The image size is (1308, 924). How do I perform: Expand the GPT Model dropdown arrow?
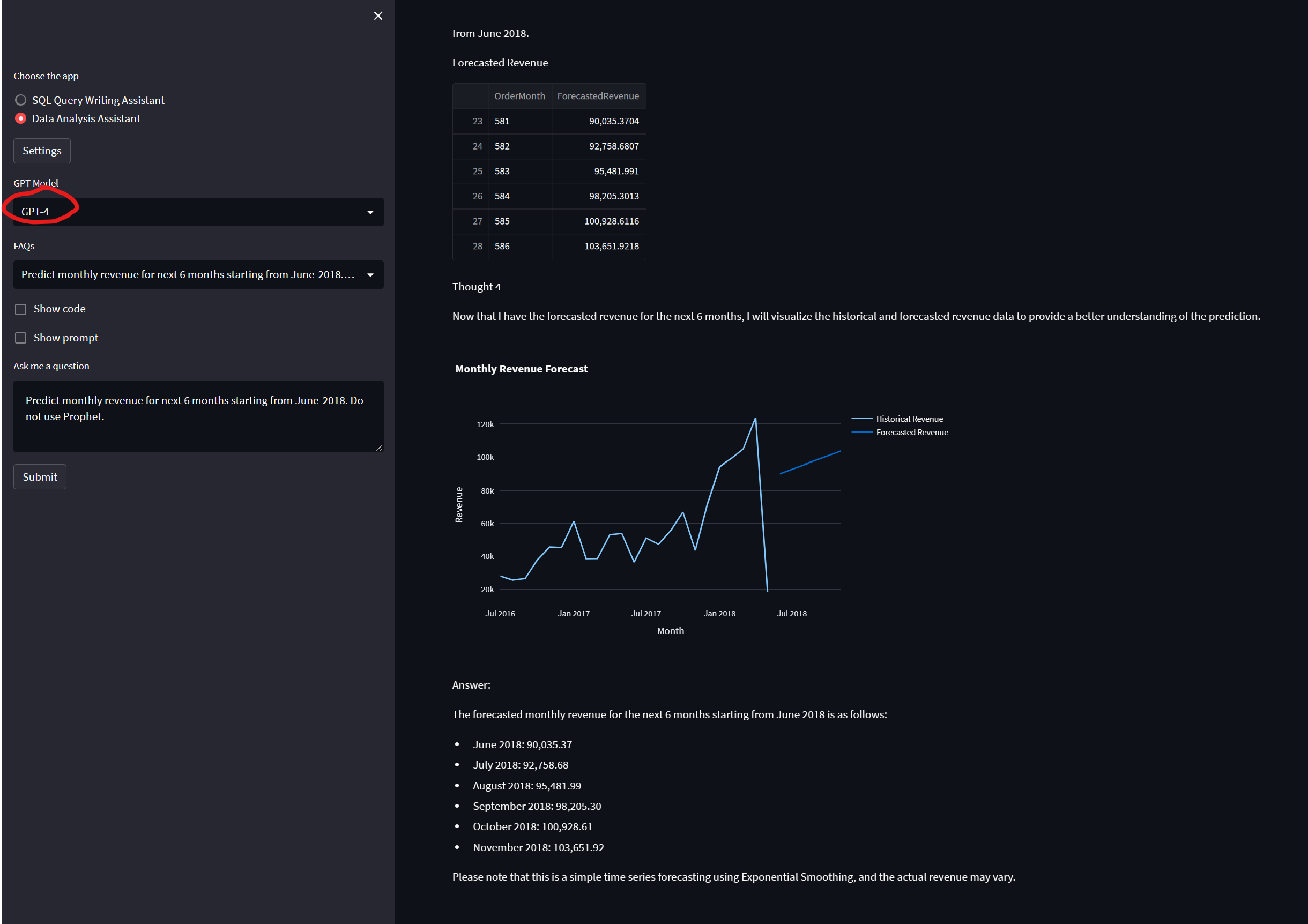[x=370, y=212]
